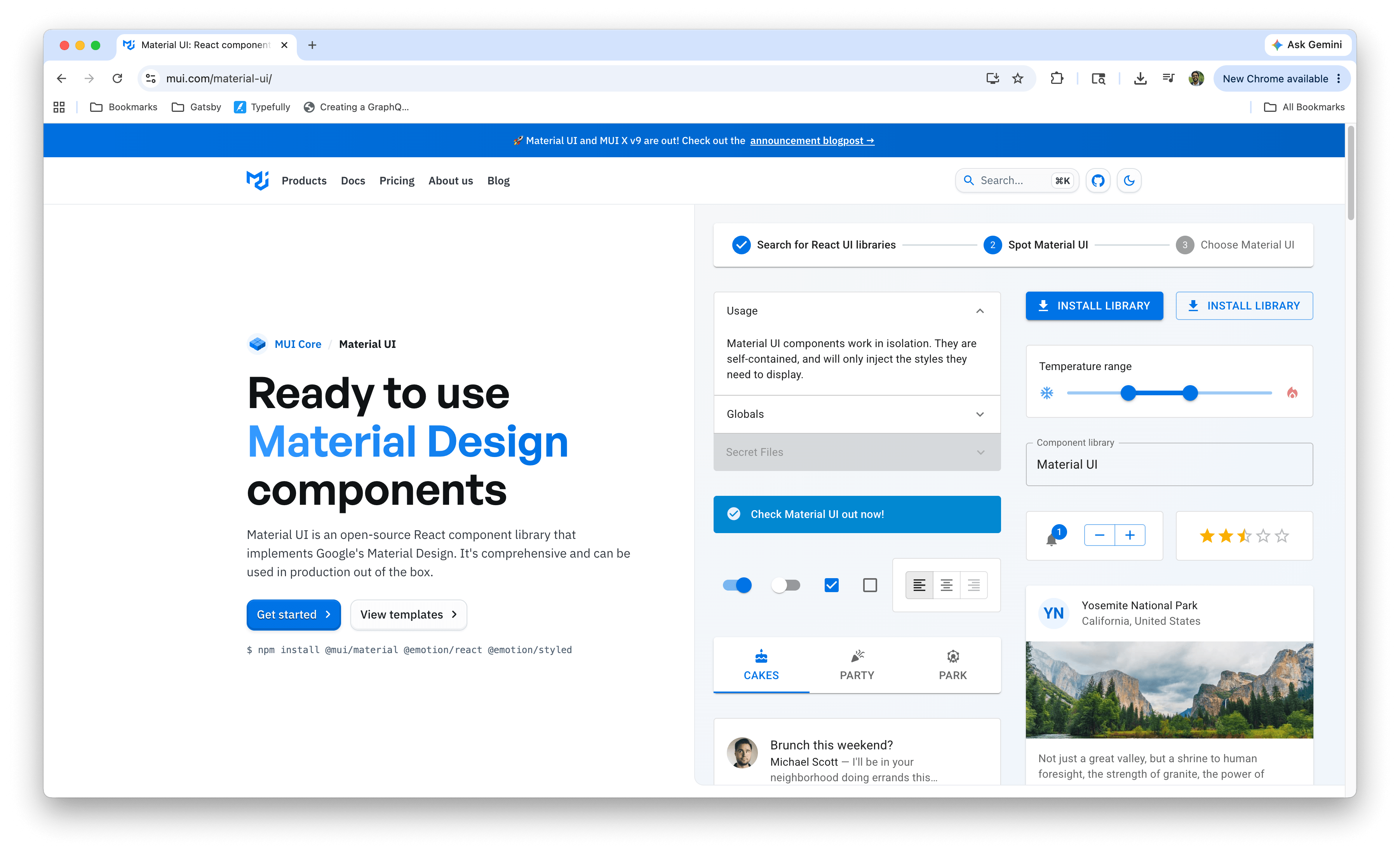
Task: Open the Chrome three-dot menu
Action: (1339, 78)
